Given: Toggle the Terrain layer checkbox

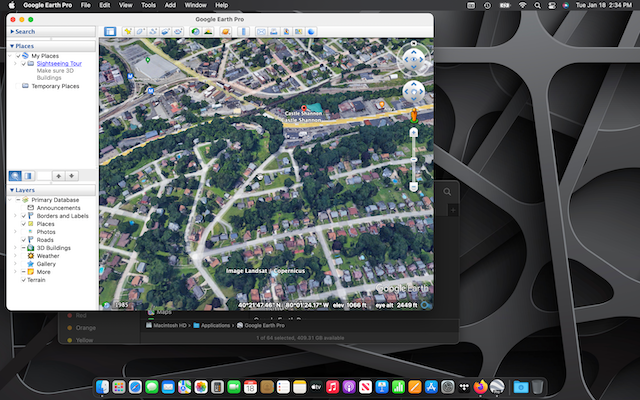Looking at the screenshot, I should tap(24, 280).
